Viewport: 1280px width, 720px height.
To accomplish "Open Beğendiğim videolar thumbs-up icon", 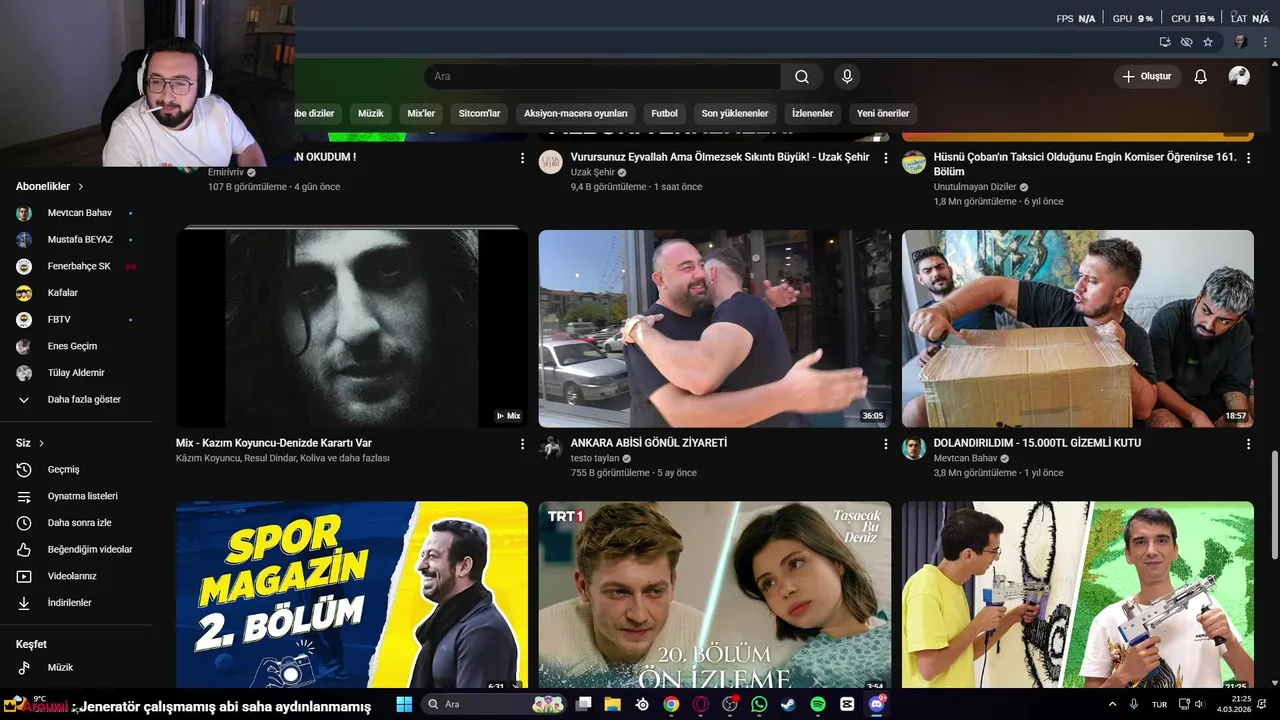I will pos(24,549).
